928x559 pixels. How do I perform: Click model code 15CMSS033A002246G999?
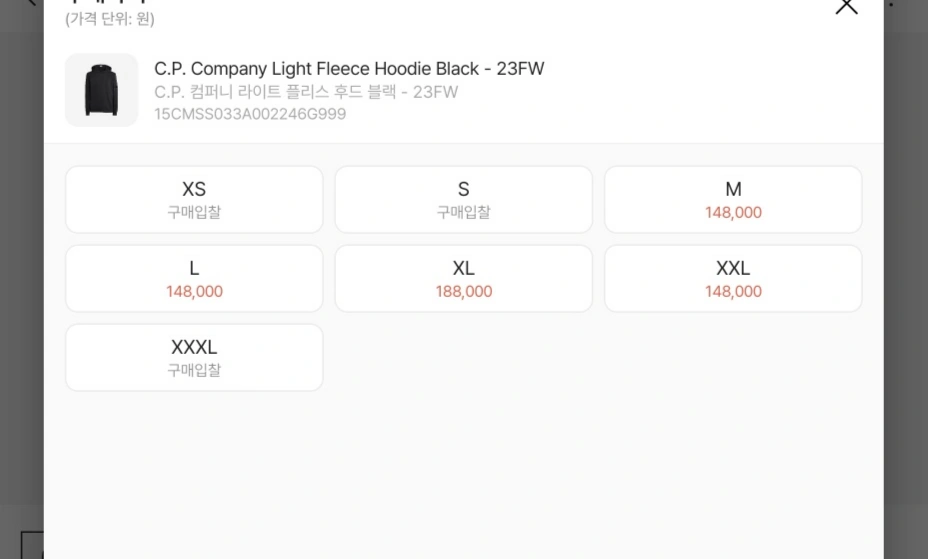(250, 114)
